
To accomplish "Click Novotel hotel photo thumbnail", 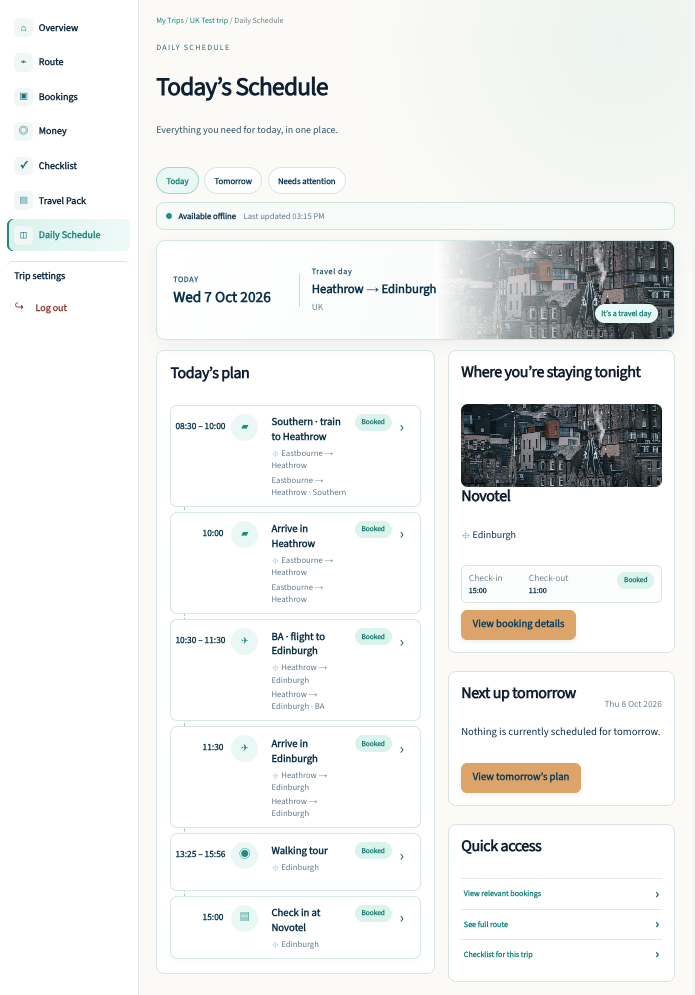I will 561,445.
